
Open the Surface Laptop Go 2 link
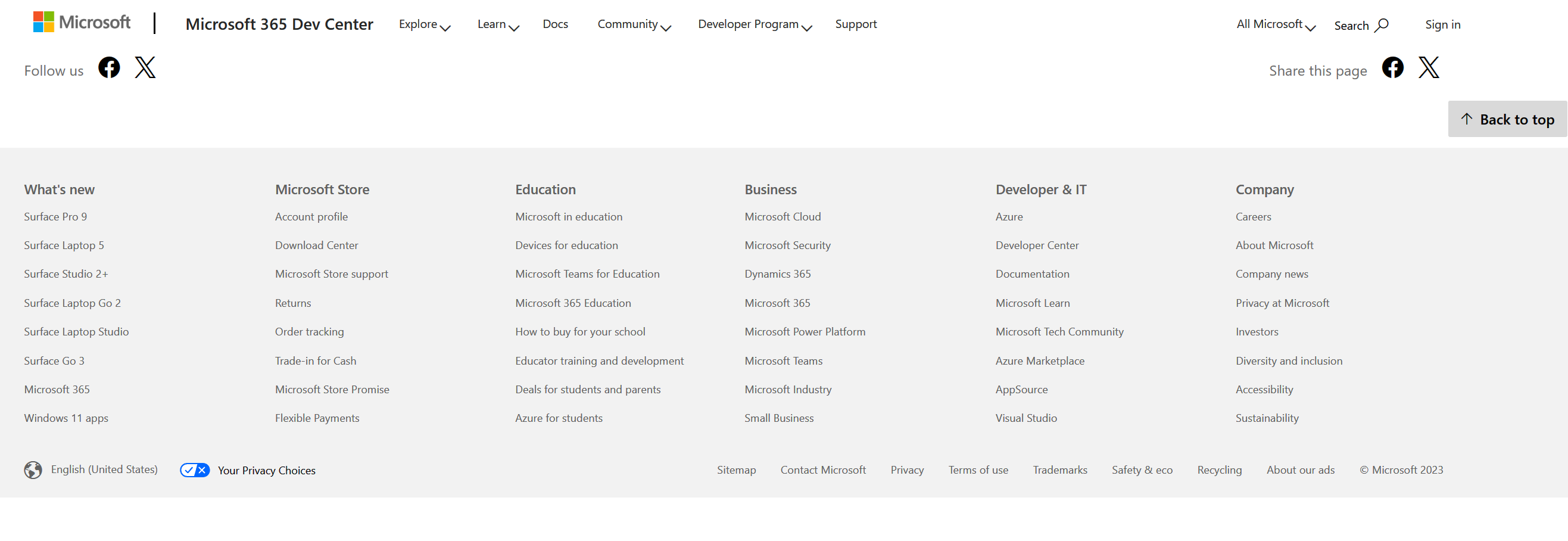click(x=73, y=303)
